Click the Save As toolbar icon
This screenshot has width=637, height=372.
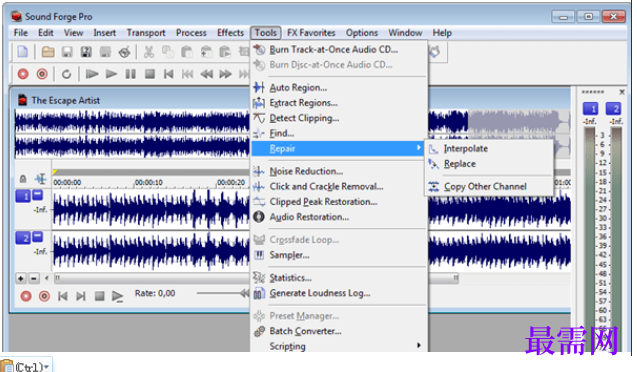click(x=86, y=52)
